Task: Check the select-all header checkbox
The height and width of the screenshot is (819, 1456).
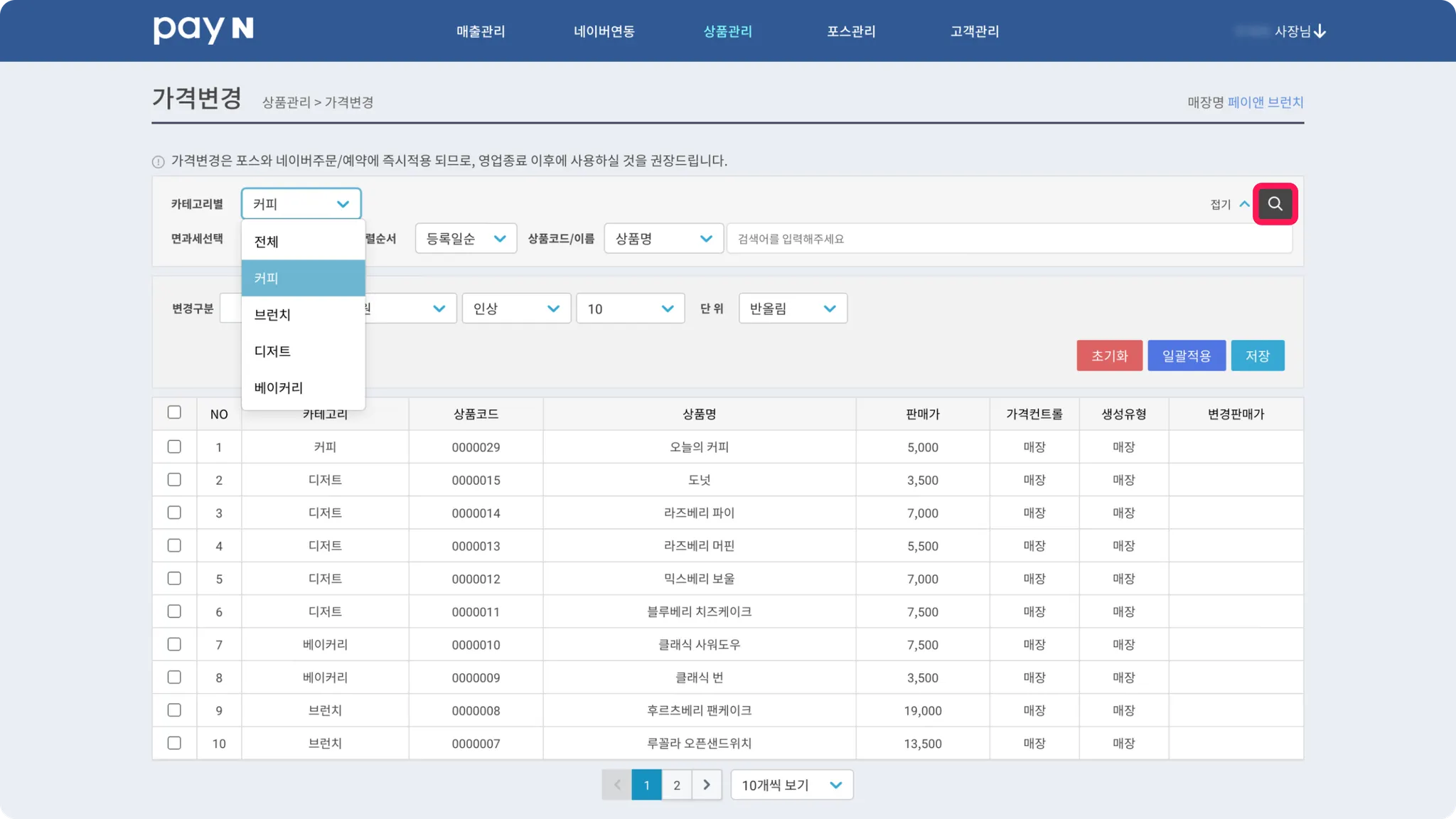Action: coord(174,412)
